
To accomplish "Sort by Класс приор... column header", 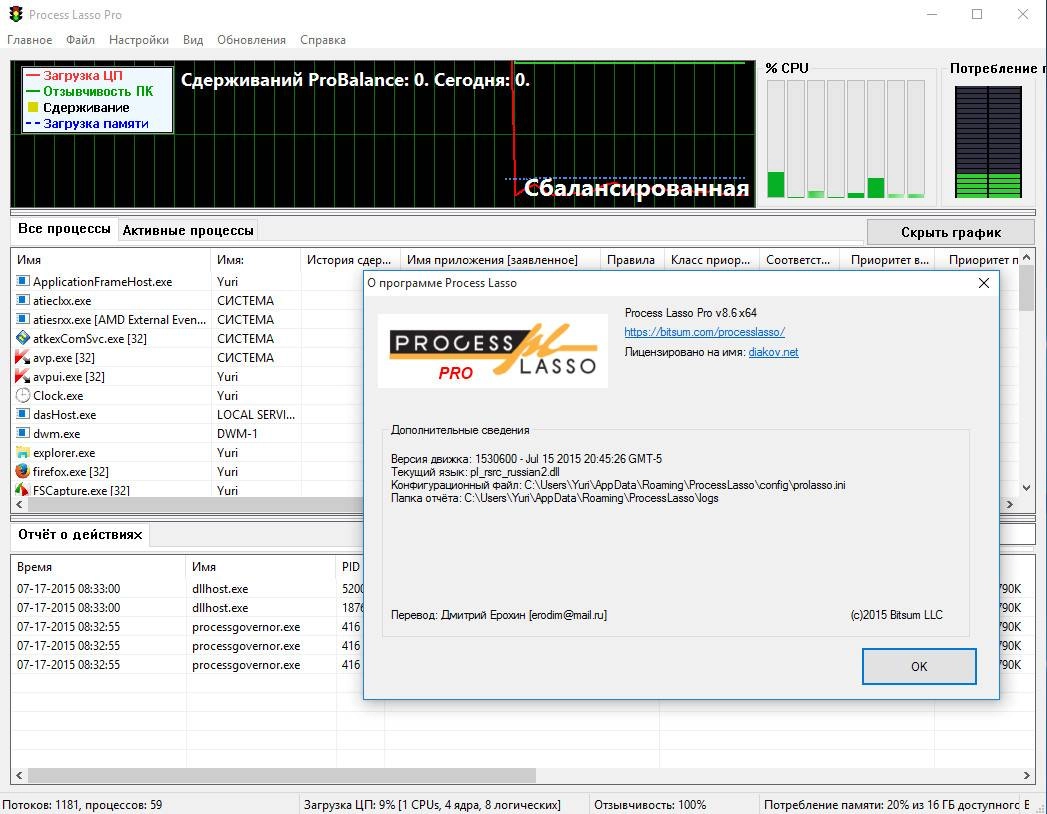I will tap(711, 260).
